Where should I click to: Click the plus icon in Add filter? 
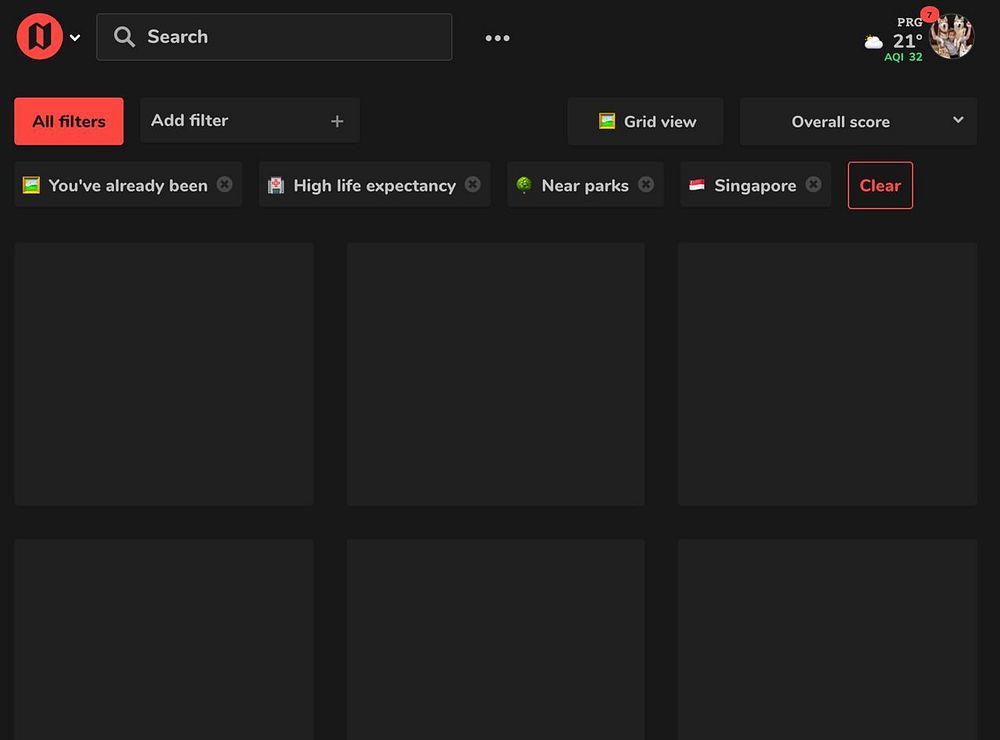[x=337, y=121]
